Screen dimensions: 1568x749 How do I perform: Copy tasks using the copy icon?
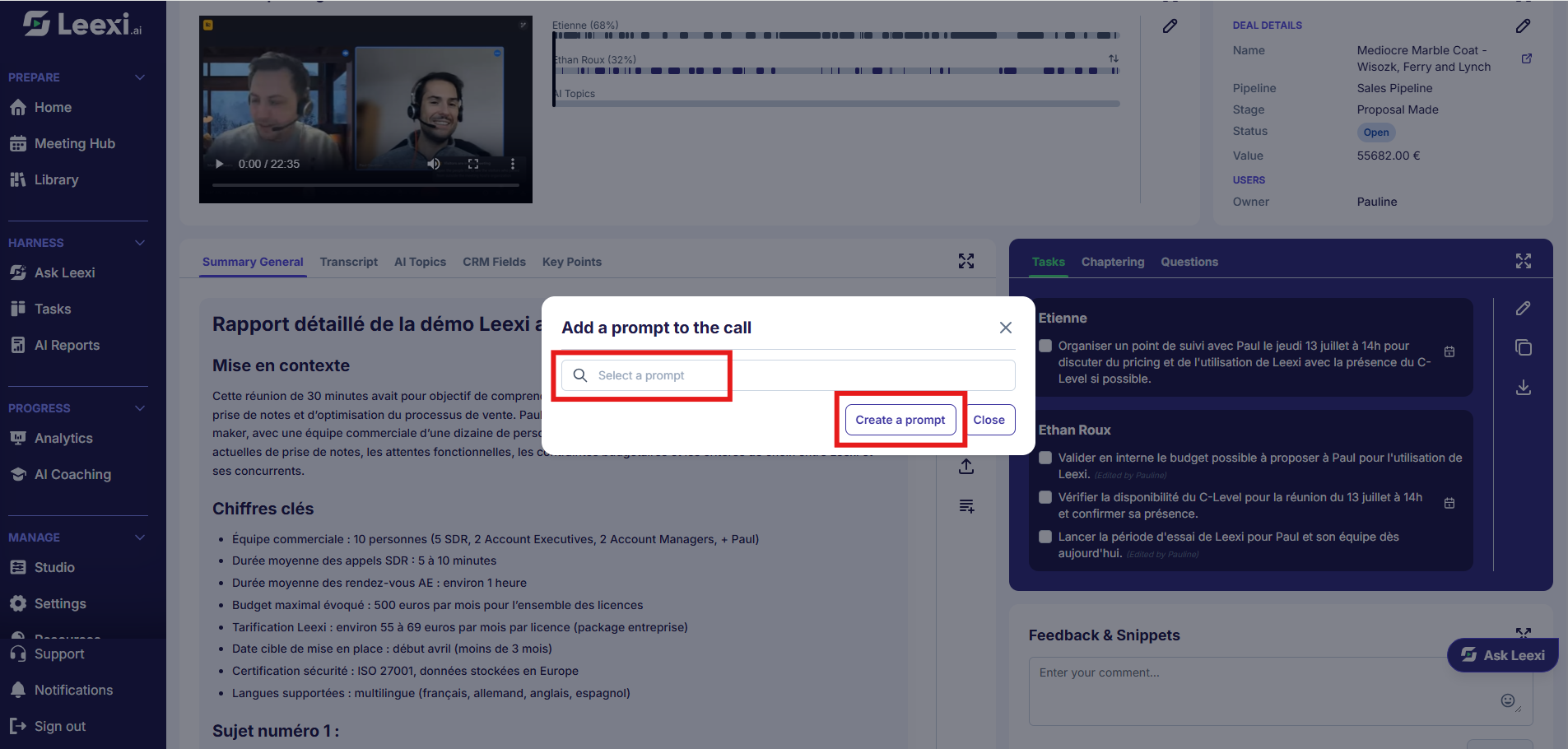(1524, 347)
